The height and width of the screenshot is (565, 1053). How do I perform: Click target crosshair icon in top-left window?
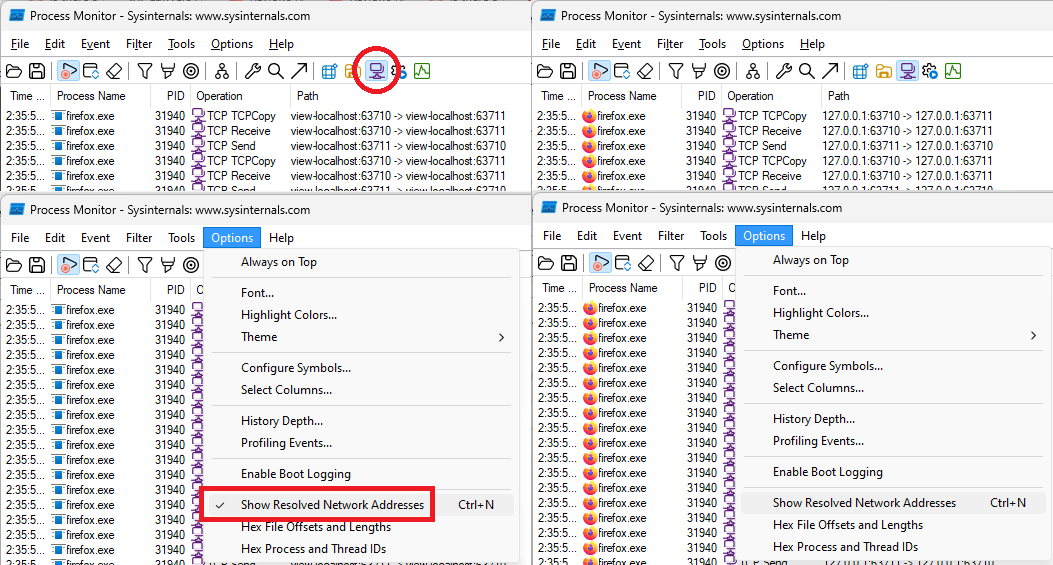(191, 71)
